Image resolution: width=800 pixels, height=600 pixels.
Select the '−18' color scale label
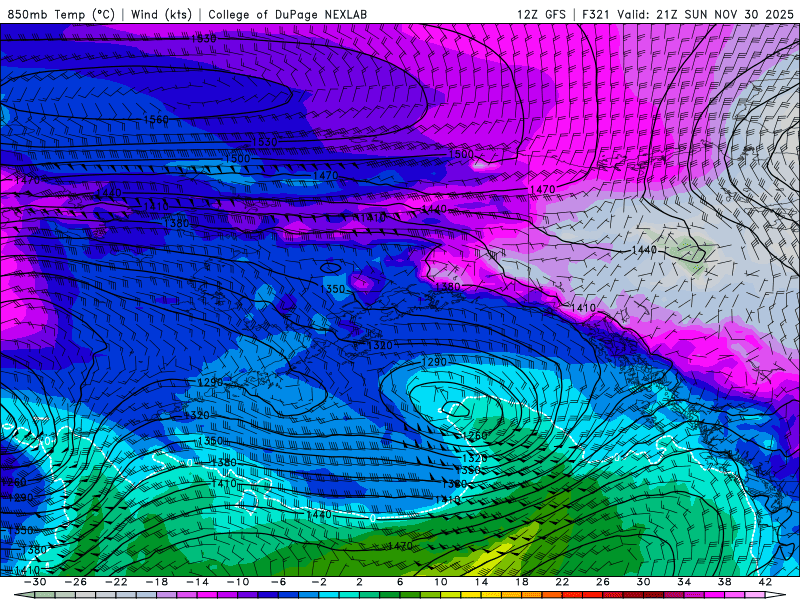pyautogui.click(x=157, y=582)
